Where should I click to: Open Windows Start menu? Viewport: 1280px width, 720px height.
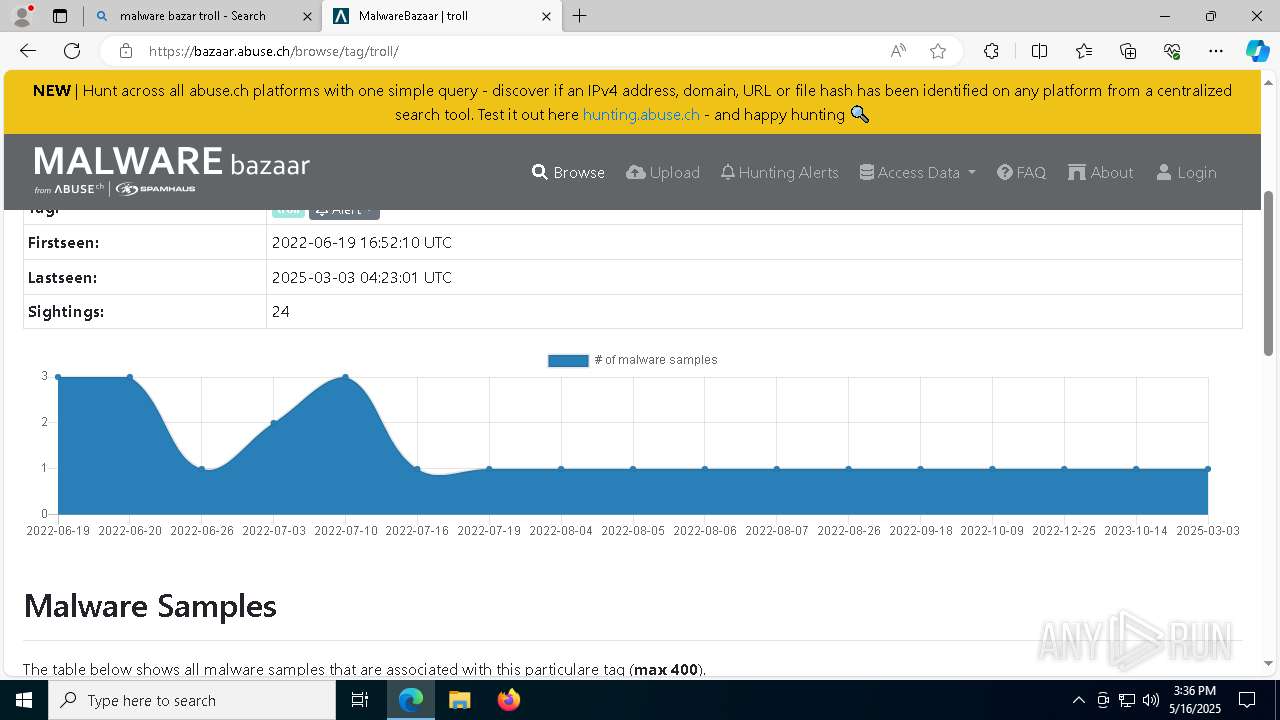coord(24,700)
